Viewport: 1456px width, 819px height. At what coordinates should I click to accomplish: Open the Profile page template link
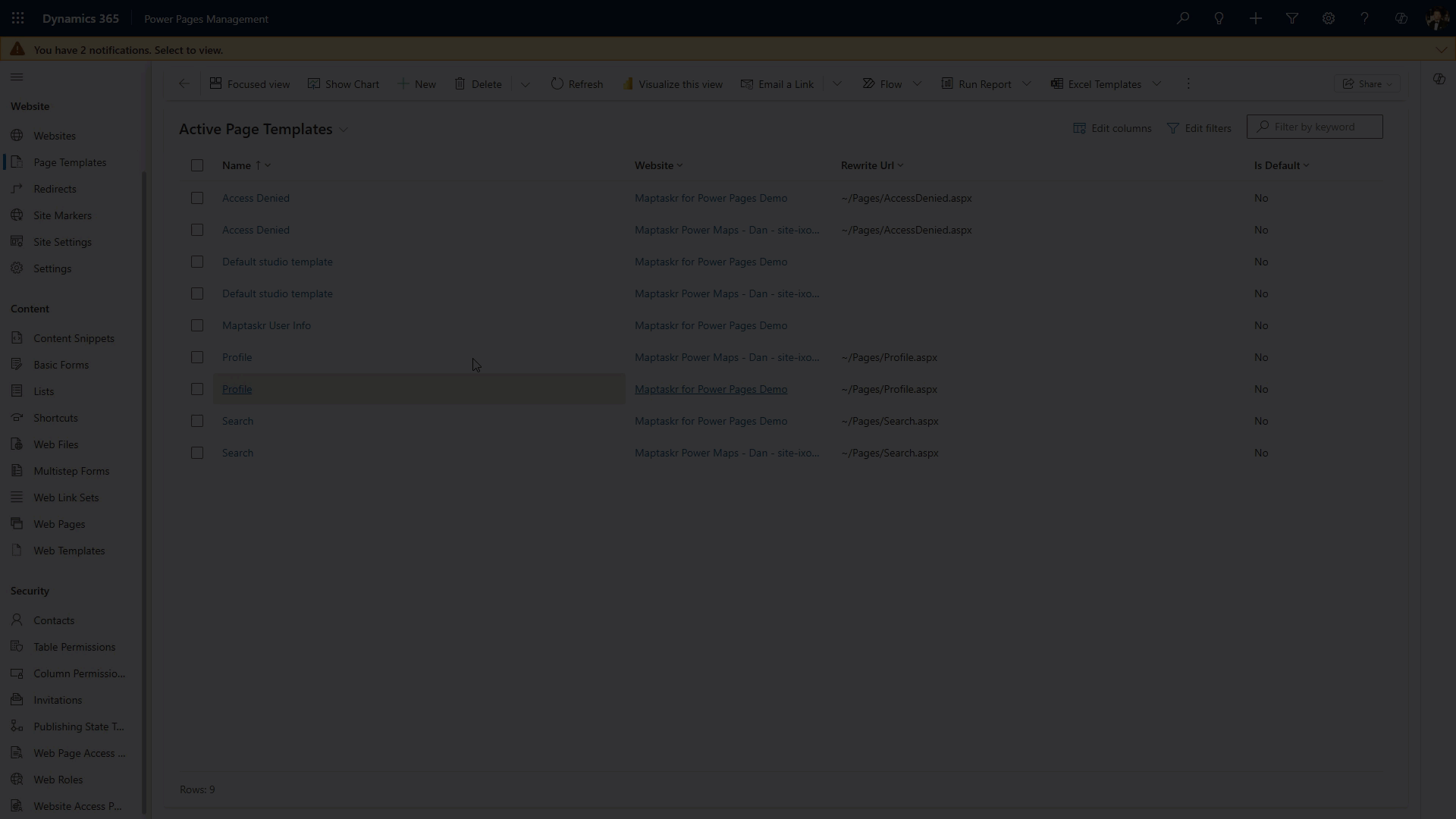click(237, 389)
